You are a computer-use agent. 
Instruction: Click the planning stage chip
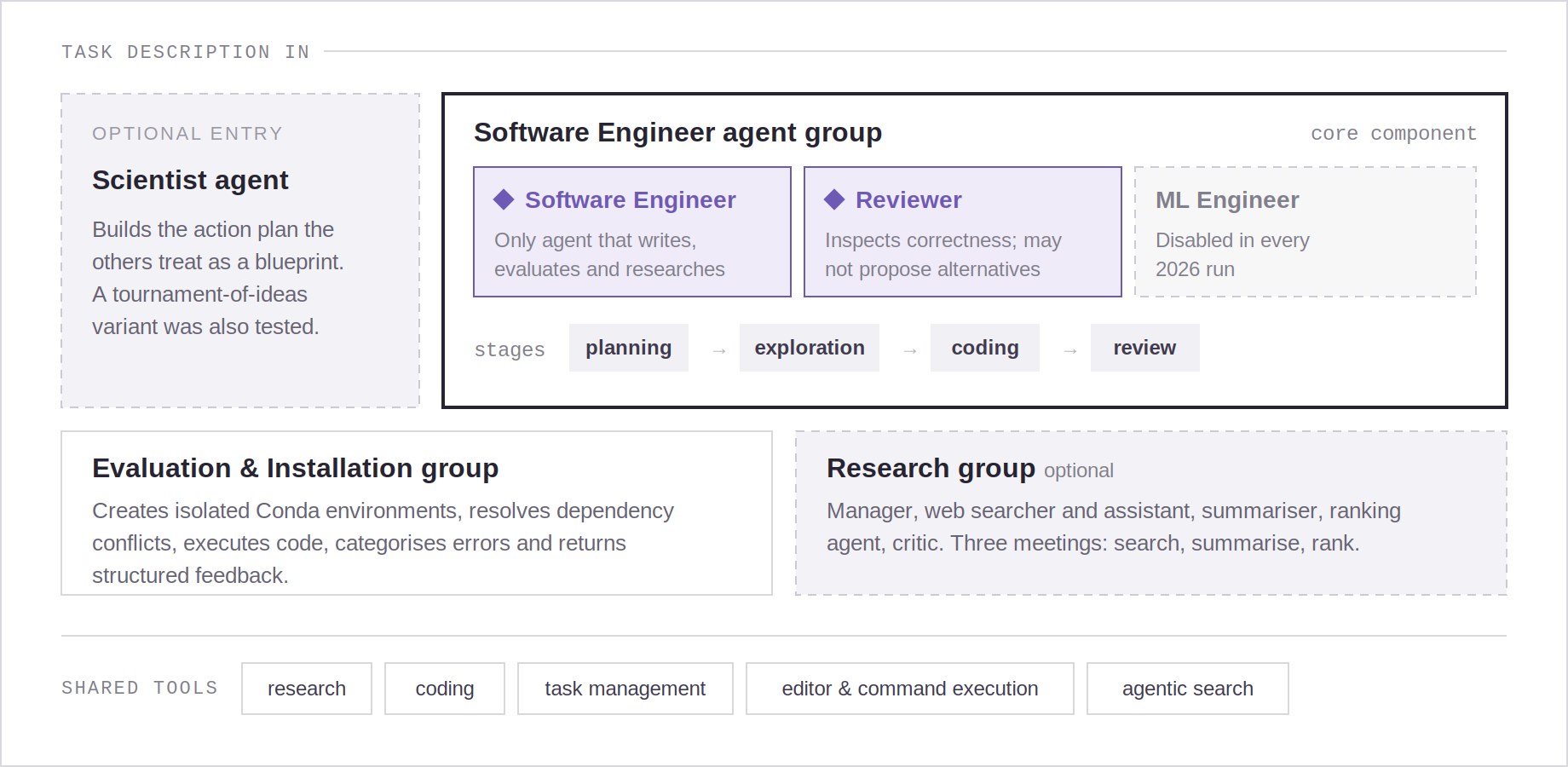coord(629,348)
